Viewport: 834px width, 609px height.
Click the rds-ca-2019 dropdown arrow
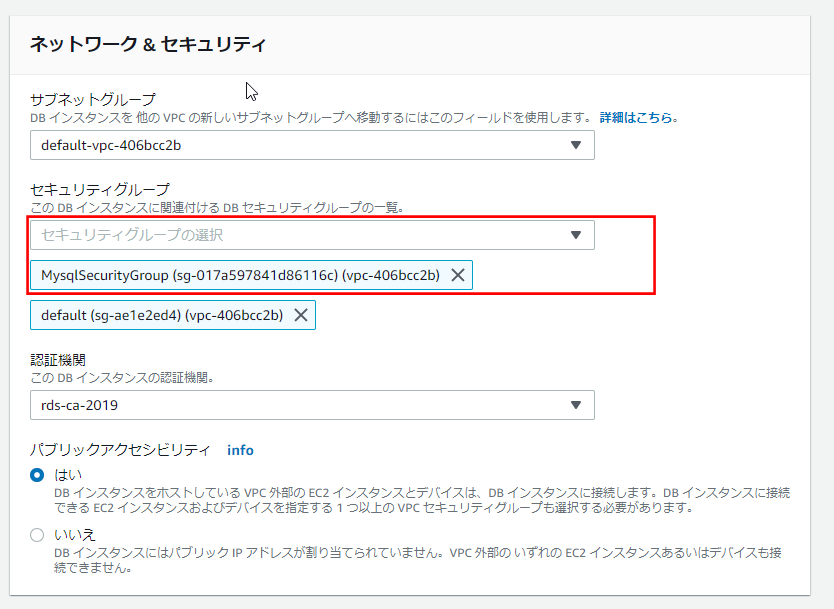576,405
